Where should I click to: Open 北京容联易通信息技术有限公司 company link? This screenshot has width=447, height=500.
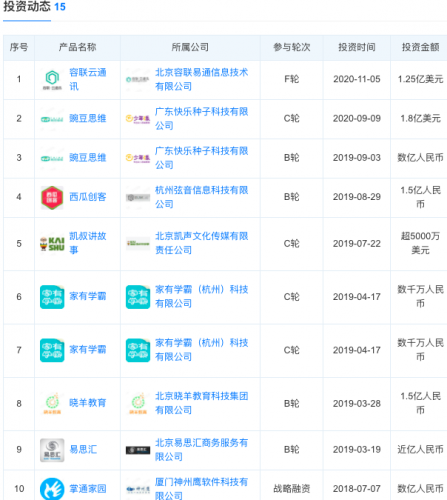point(201,79)
